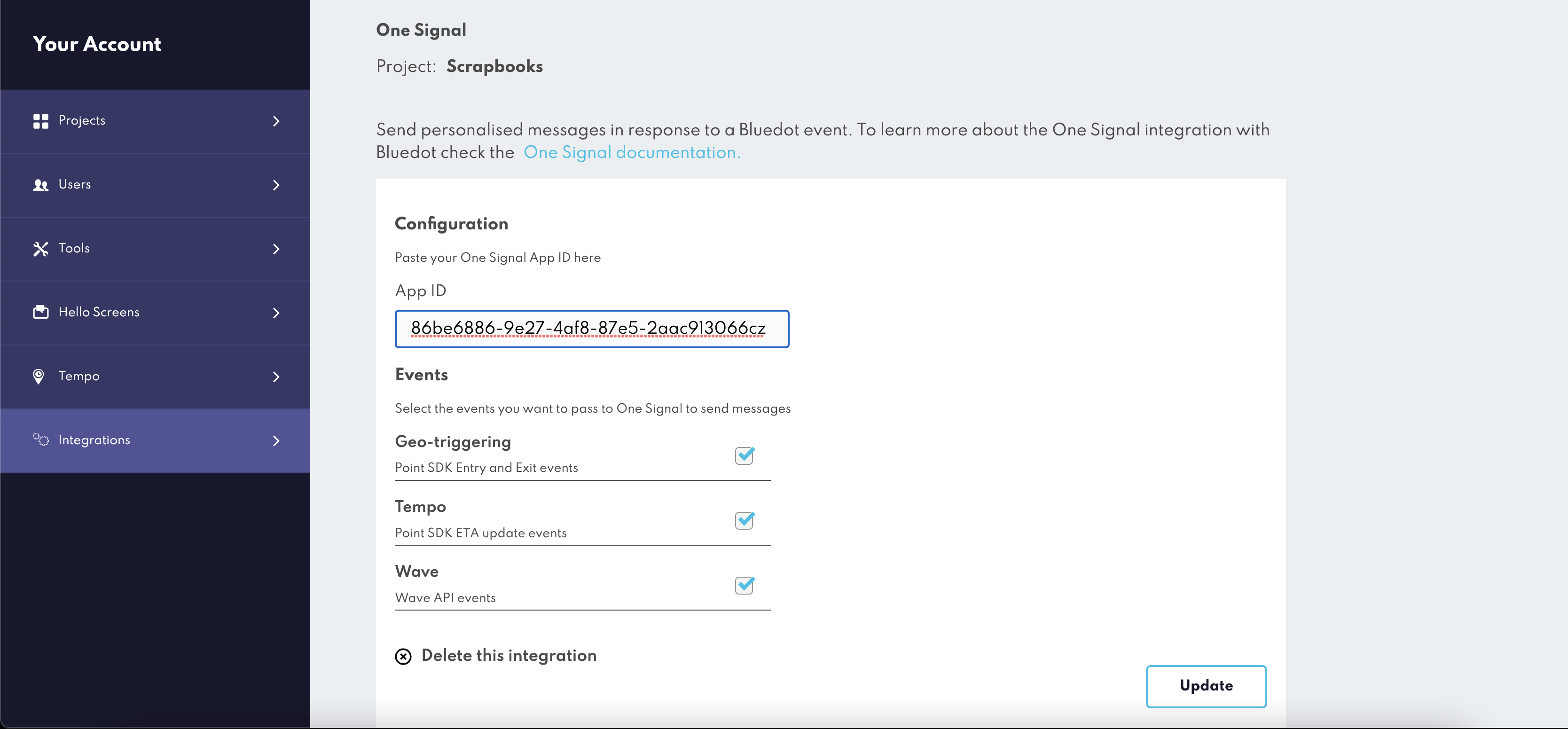The height and width of the screenshot is (729, 1568).
Task: Expand the Tempo sidebar chevron arrow
Action: [x=276, y=376]
